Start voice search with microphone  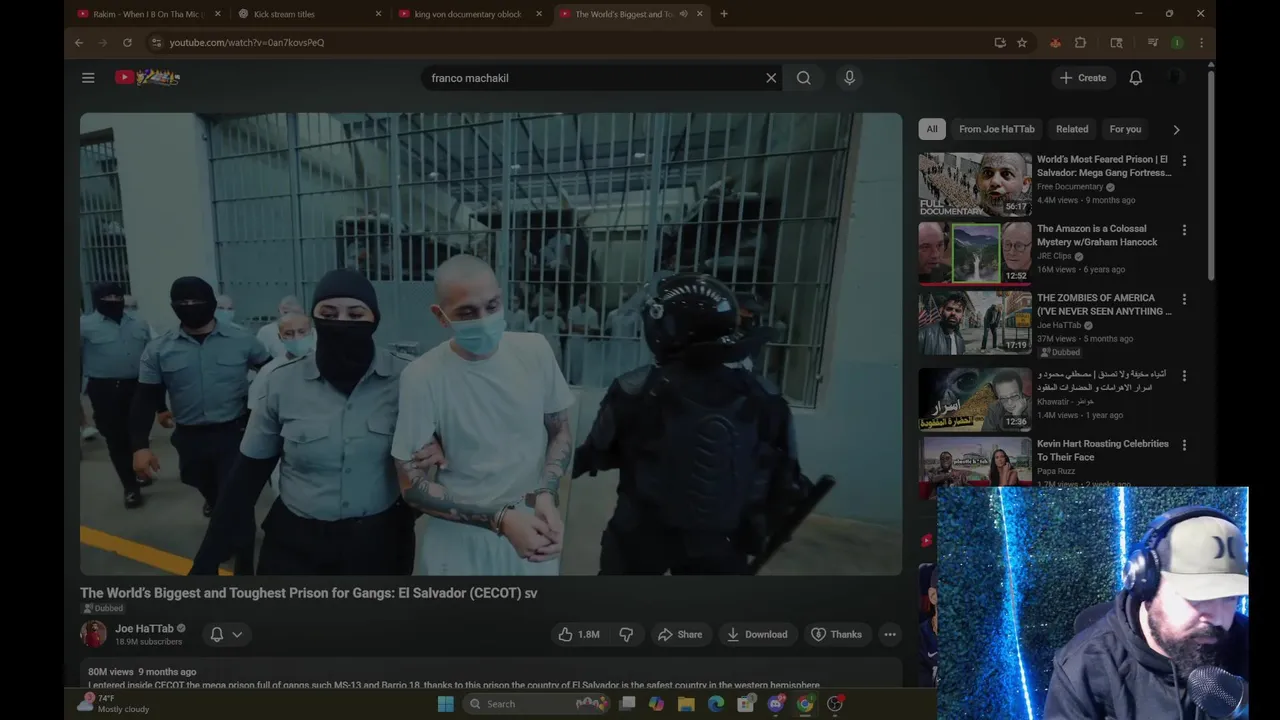tap(849, 78)
